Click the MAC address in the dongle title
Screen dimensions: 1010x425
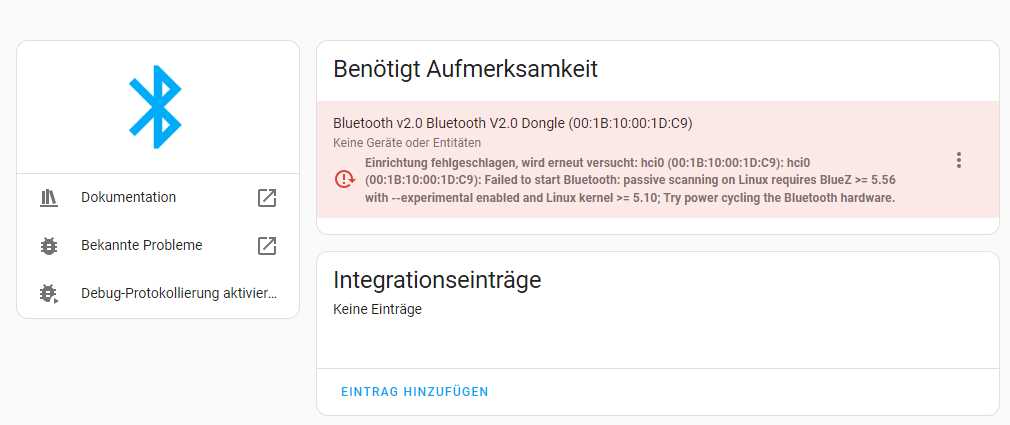631,123
